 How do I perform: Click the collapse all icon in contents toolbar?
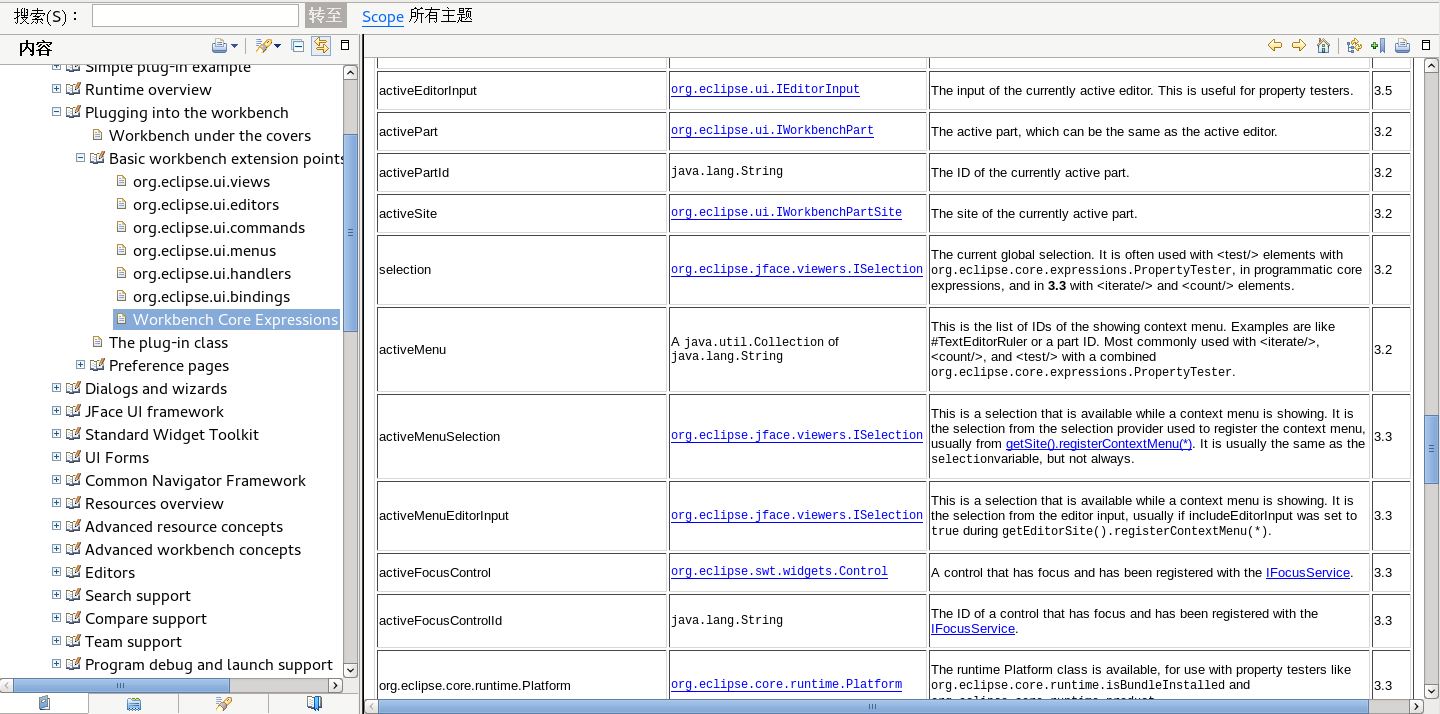pyautogui.click(x=298, y=45)
